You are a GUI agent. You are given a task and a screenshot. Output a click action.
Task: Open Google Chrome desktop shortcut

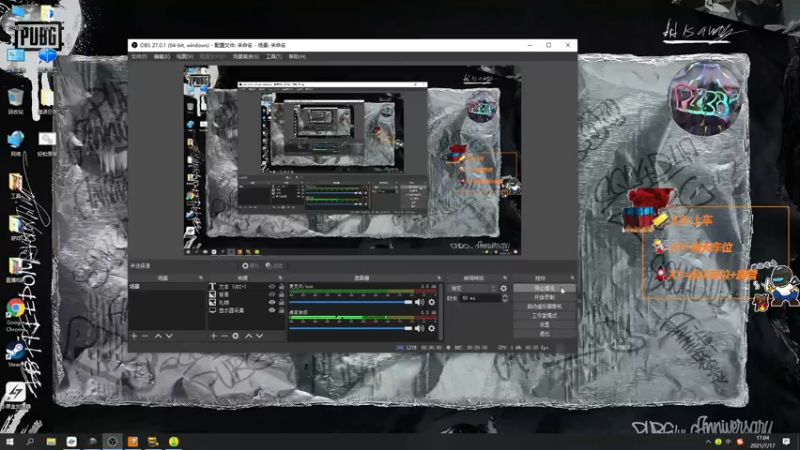[x=16, y=313]
